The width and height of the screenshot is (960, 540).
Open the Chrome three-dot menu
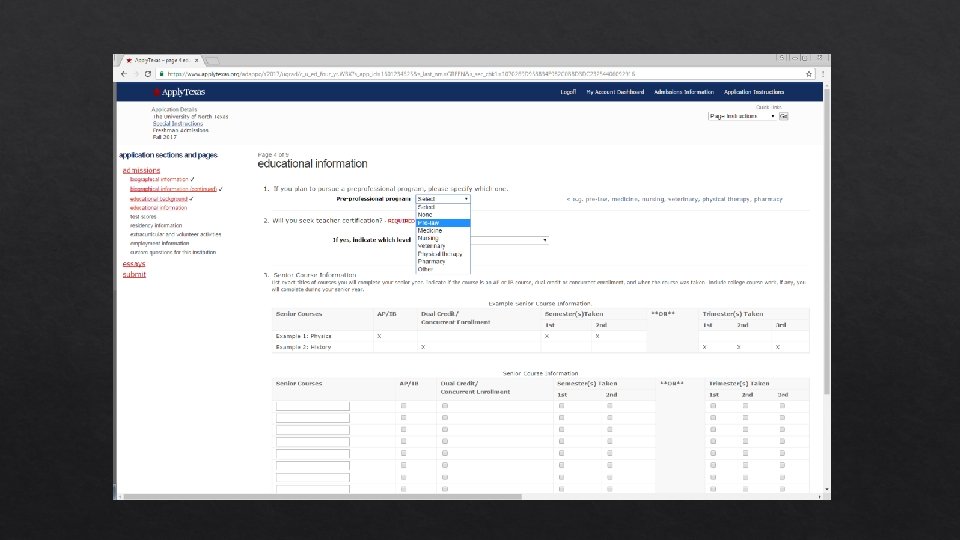[x=822, y=73]
